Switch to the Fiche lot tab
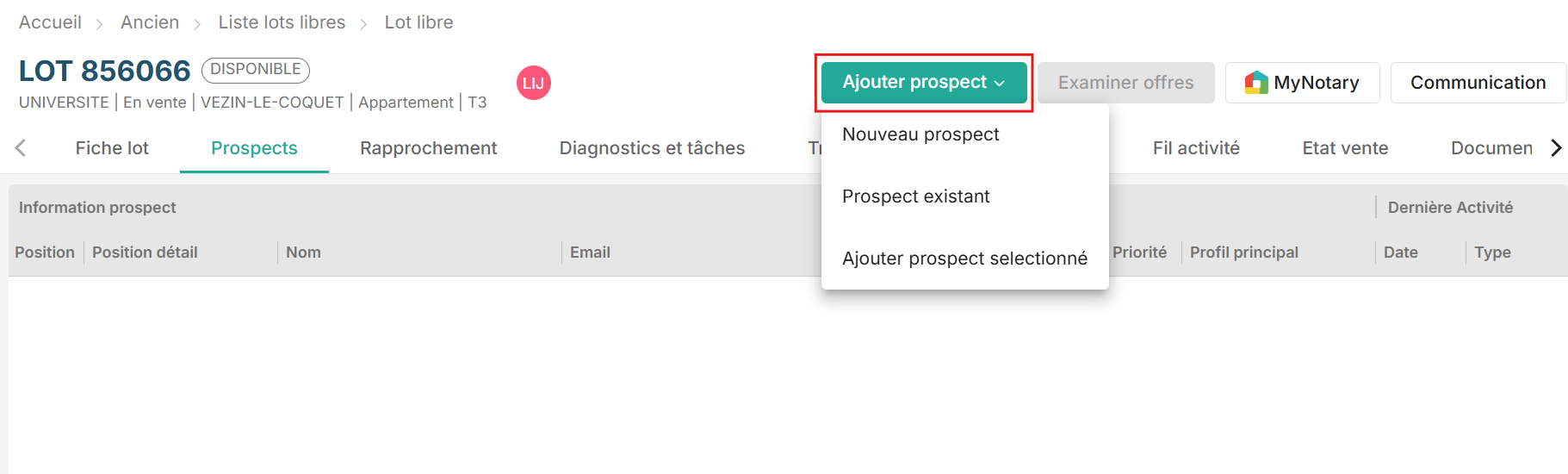Viewport: 1568px width, 474px height. [x=112, y=148]
